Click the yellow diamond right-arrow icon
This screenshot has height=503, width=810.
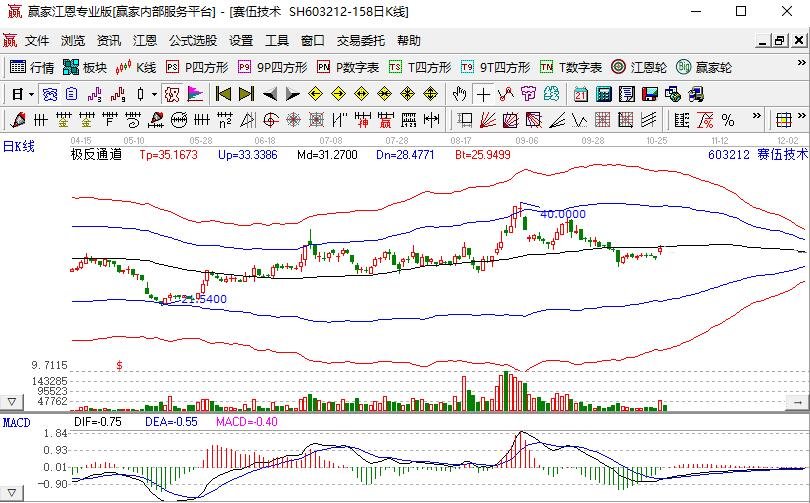click(x=338, y=95)
